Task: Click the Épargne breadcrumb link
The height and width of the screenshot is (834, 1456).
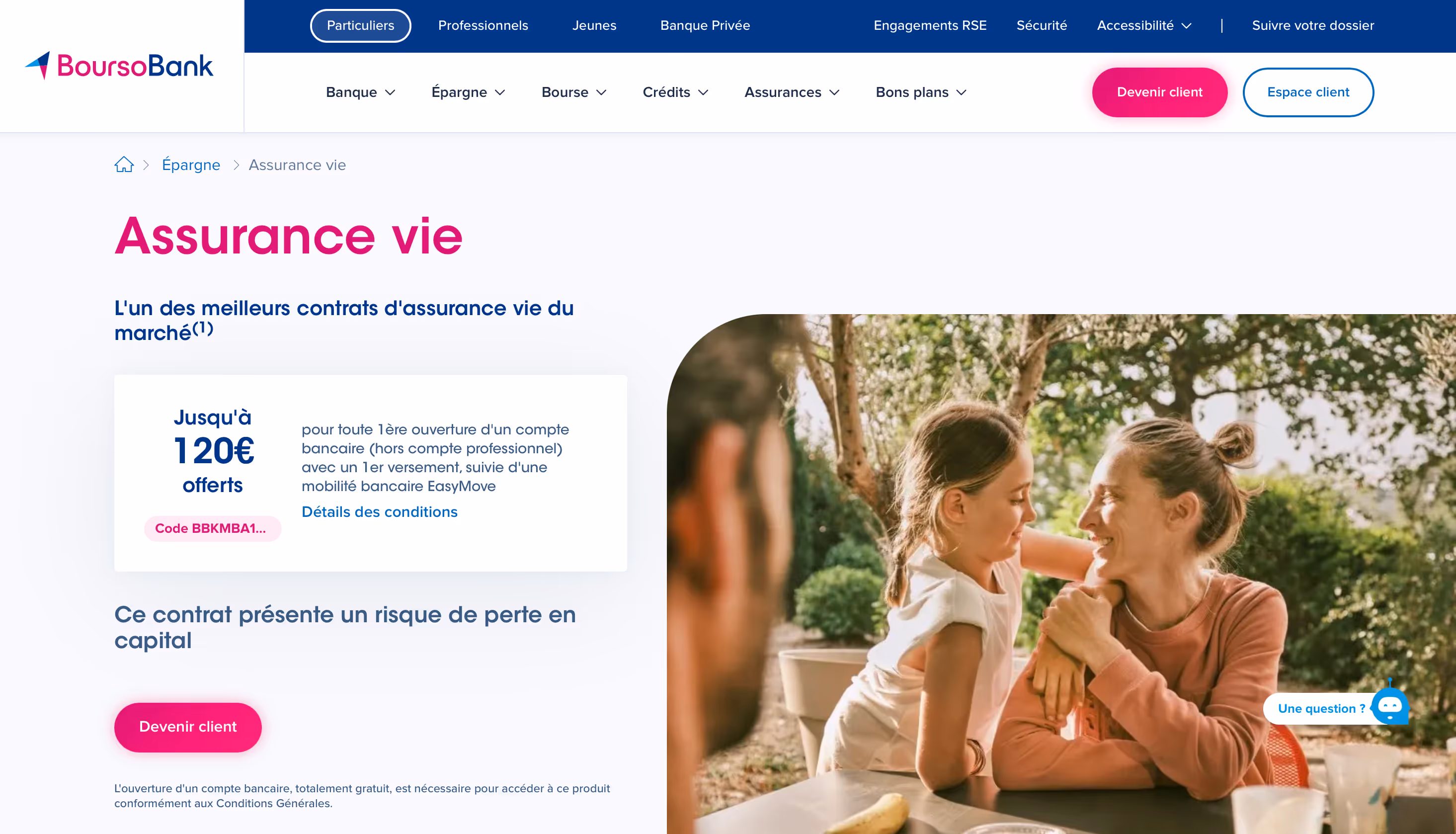Action: 191,165
